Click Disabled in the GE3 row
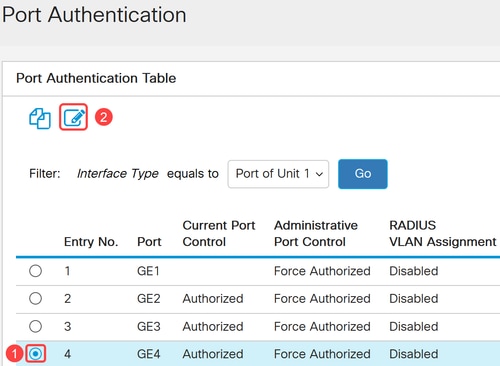 click(413, 326)
